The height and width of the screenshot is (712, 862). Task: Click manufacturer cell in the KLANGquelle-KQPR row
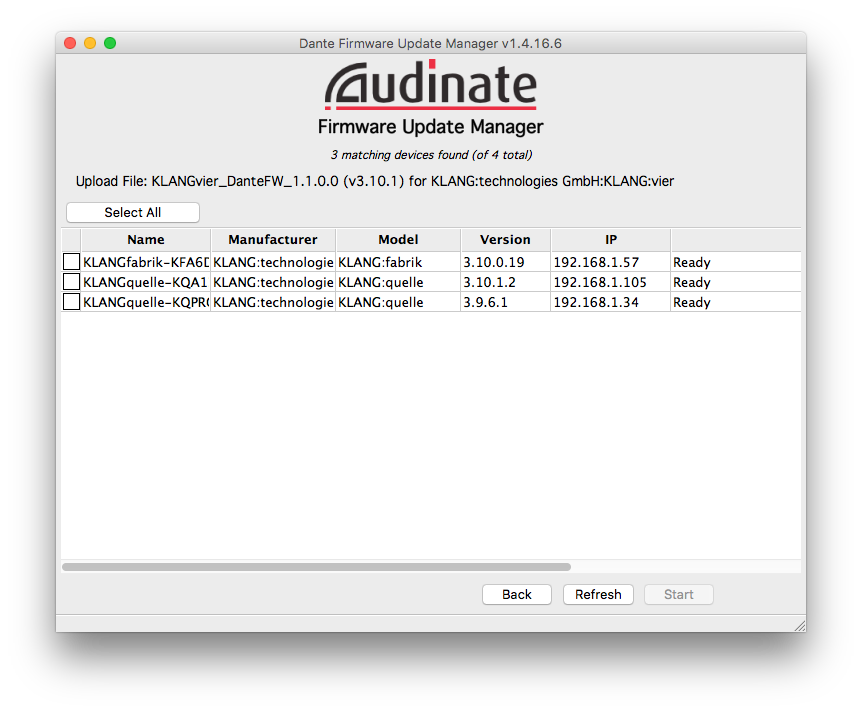tap(273, 302)
